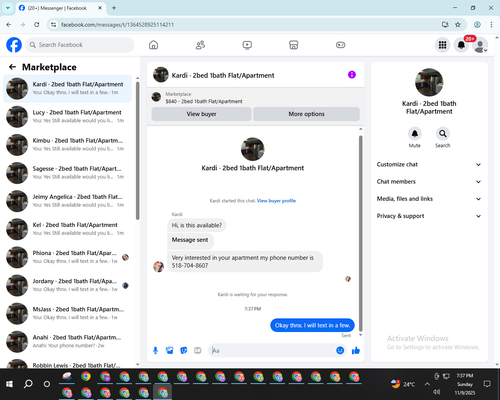Mute the Kardi chat bell
Screen dimensions: 500x400
click(x=415, y=134)
